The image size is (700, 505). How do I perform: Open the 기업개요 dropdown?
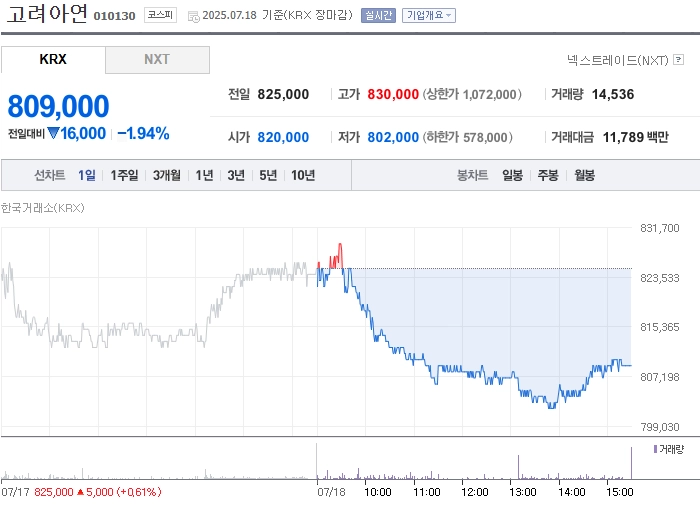(429, 16)
